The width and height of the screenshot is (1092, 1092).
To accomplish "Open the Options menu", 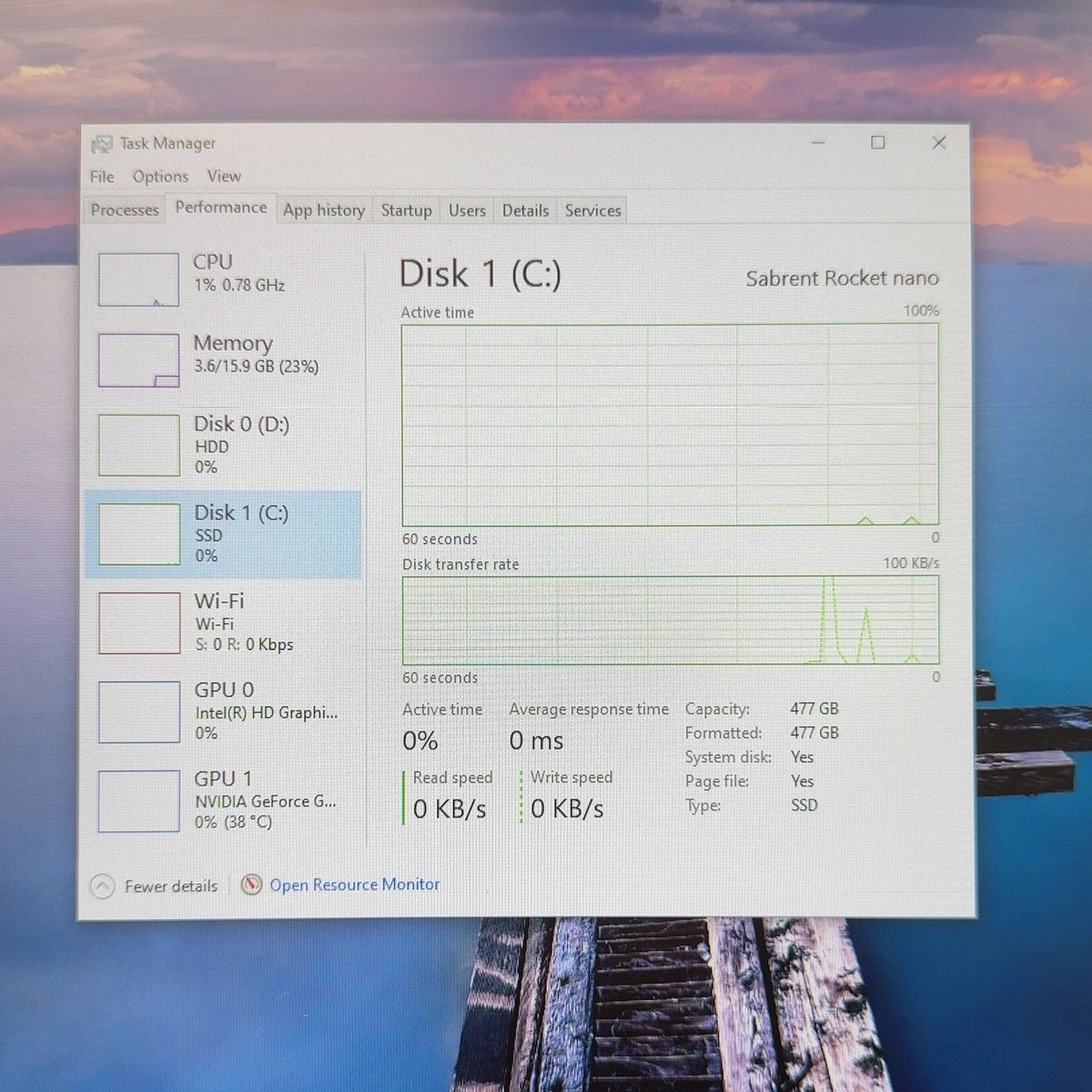I will click(x=161, y=177).
